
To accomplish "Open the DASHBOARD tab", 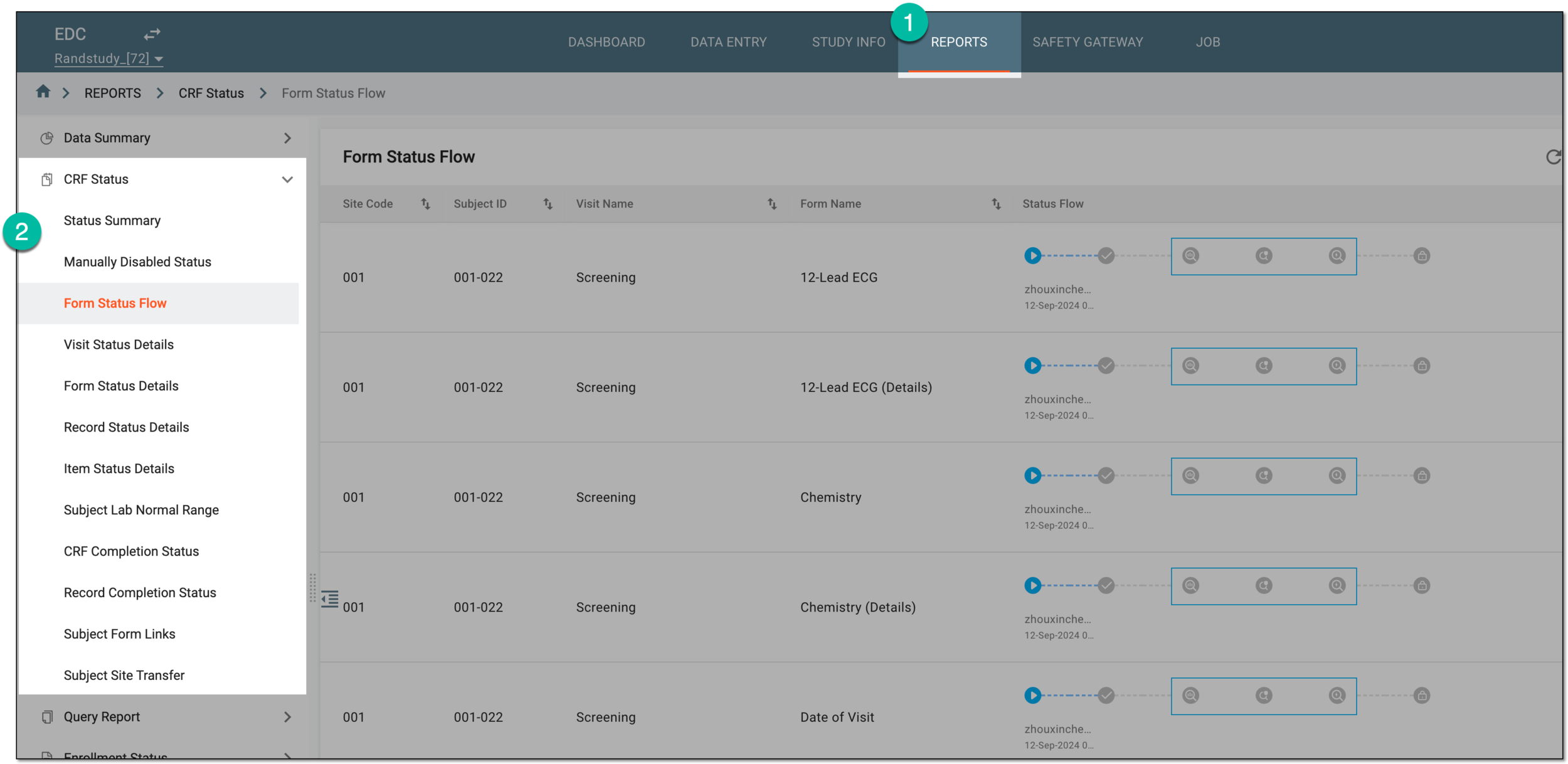I will point(607,42).
